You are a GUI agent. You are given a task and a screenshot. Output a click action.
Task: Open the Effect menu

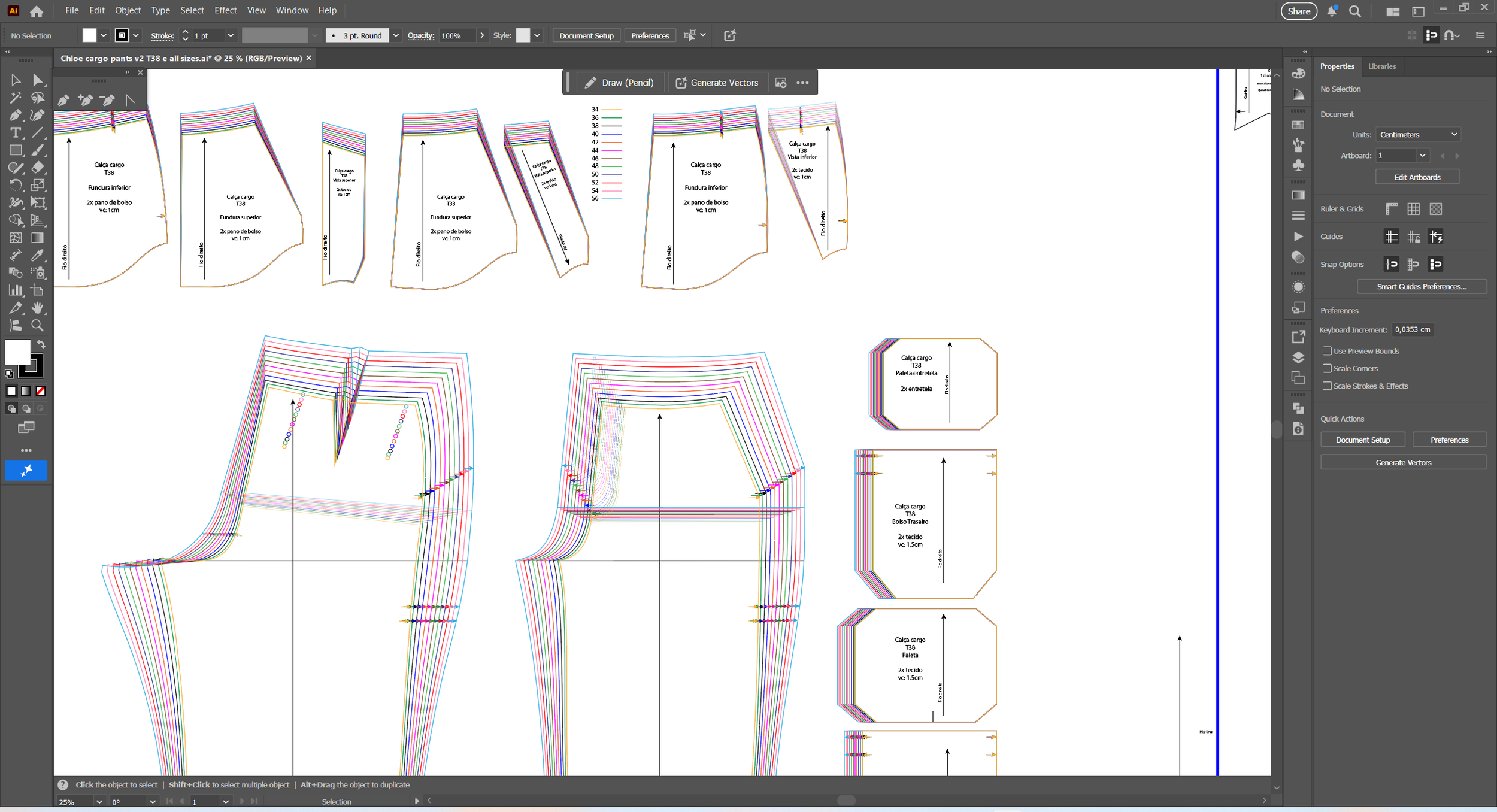(x=225, y=10)
